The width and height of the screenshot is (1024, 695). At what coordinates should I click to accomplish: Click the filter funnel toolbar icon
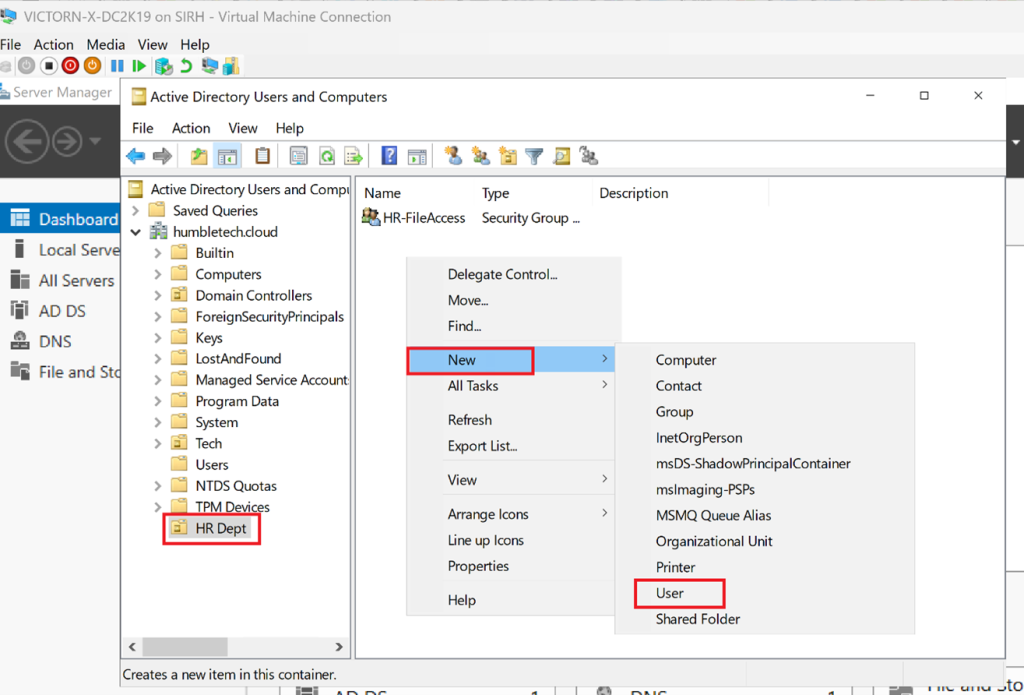pos(535,156)
